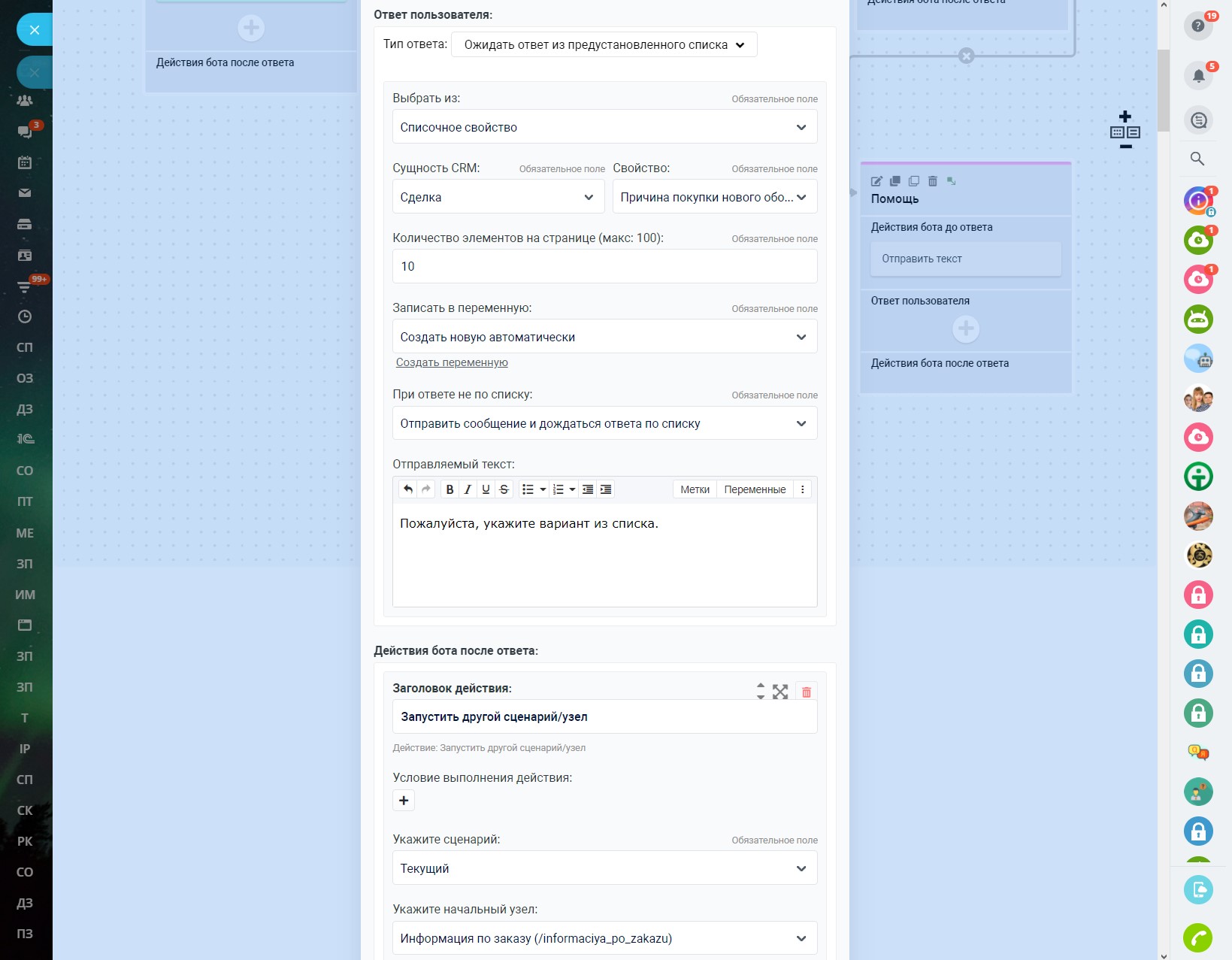Open the team group icon in sidebar
1232x960 pixels.
pos(25,100)
